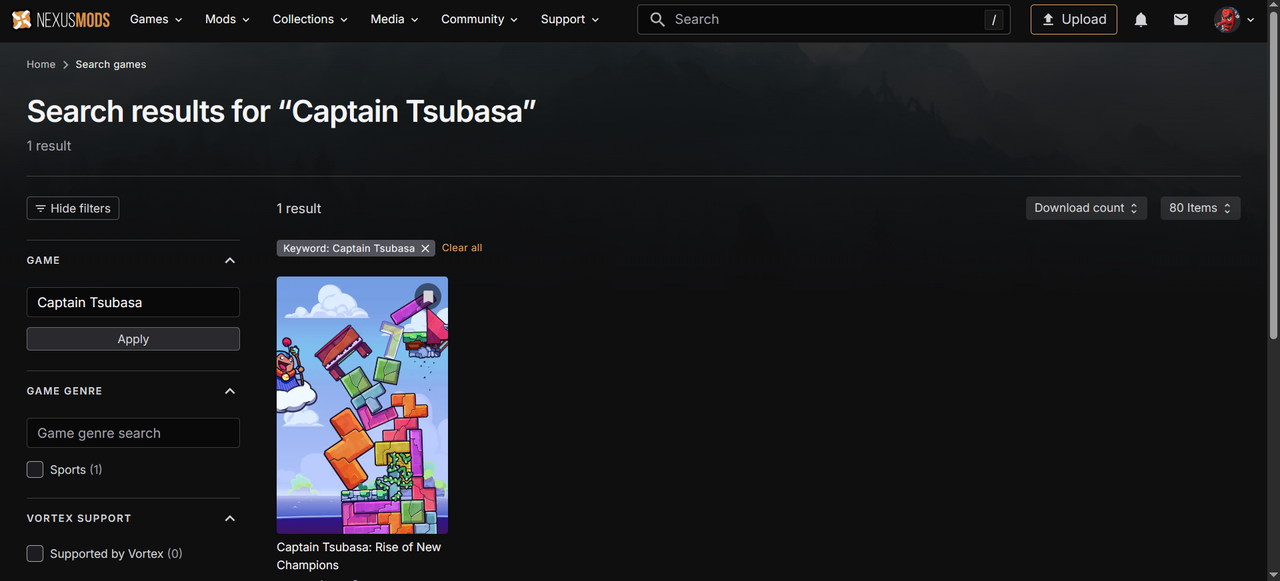Click the Upload button
The image size is (1280, 581).
click(x=1074, y=19)
